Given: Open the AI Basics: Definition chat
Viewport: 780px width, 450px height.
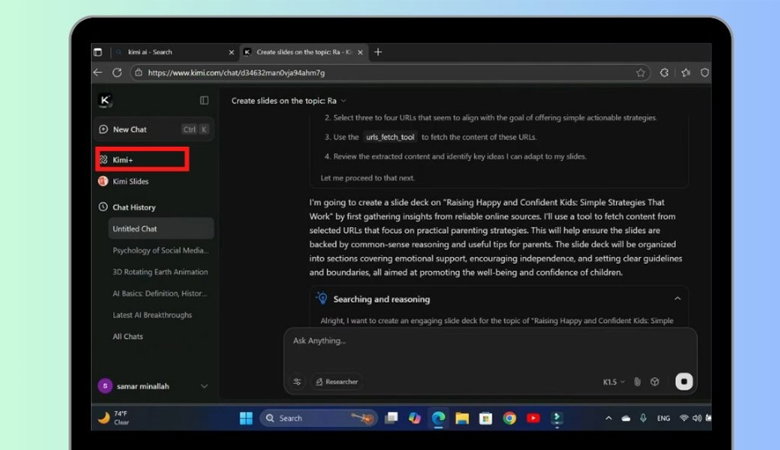Looking at the screenshot, I should click(160, 293).
